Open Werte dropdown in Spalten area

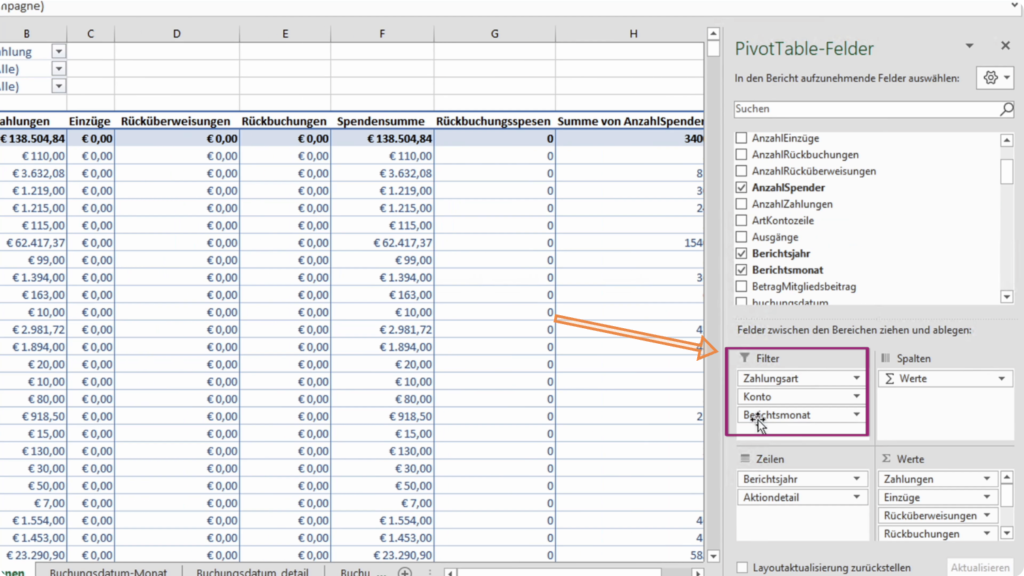point(1001,378)
